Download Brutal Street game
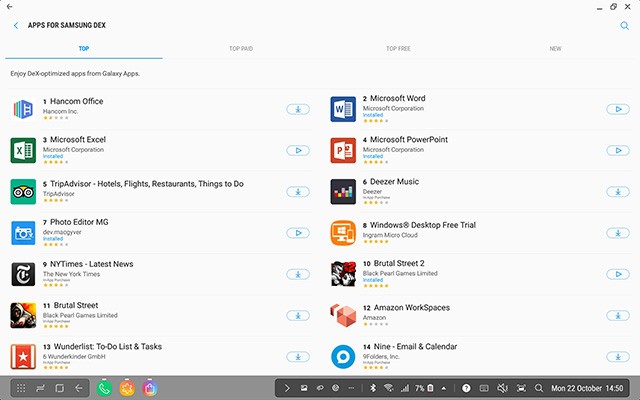 click(x=298, y=316)
